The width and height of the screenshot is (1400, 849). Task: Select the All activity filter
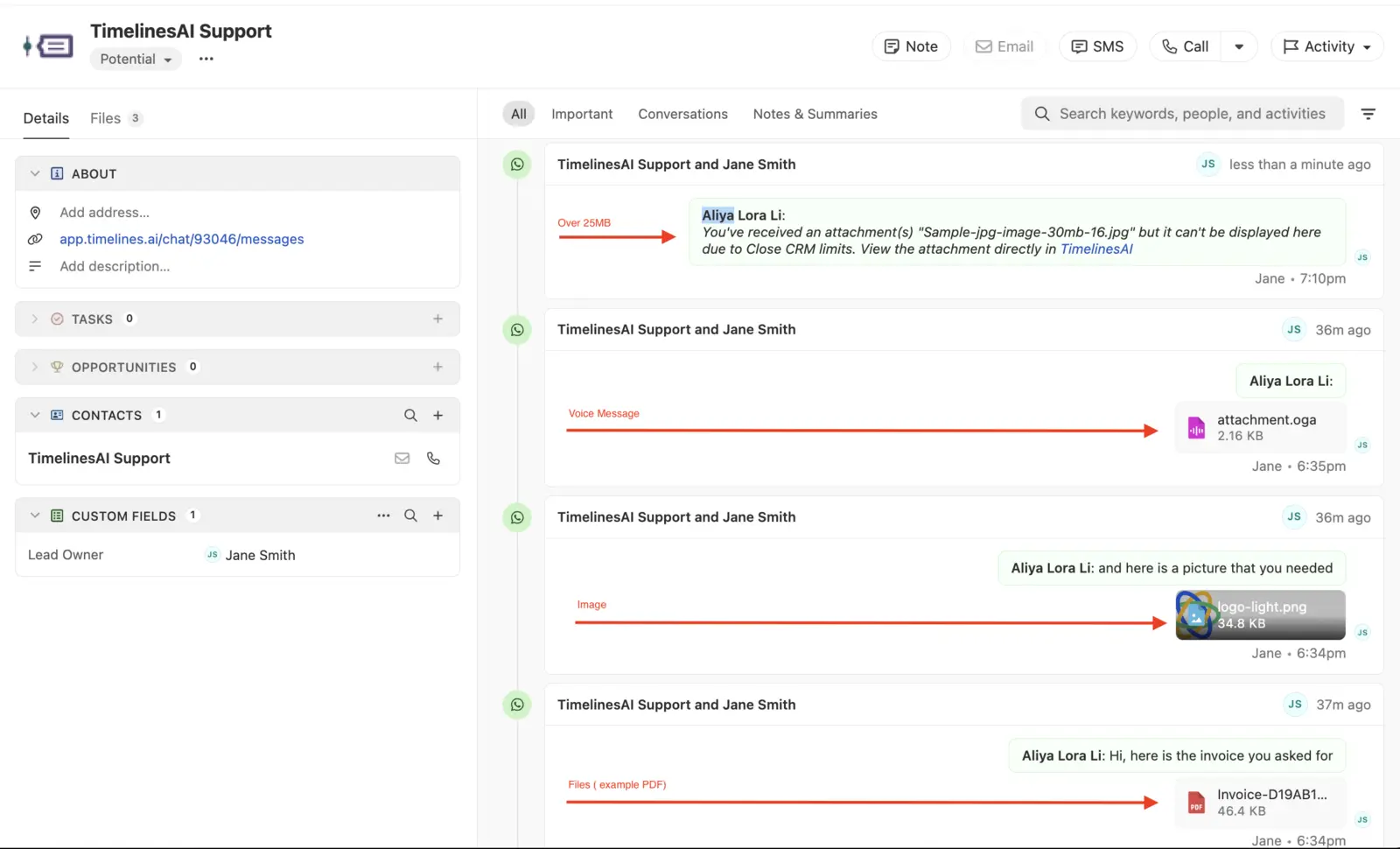pyautogui.click(x=519, y=114)
